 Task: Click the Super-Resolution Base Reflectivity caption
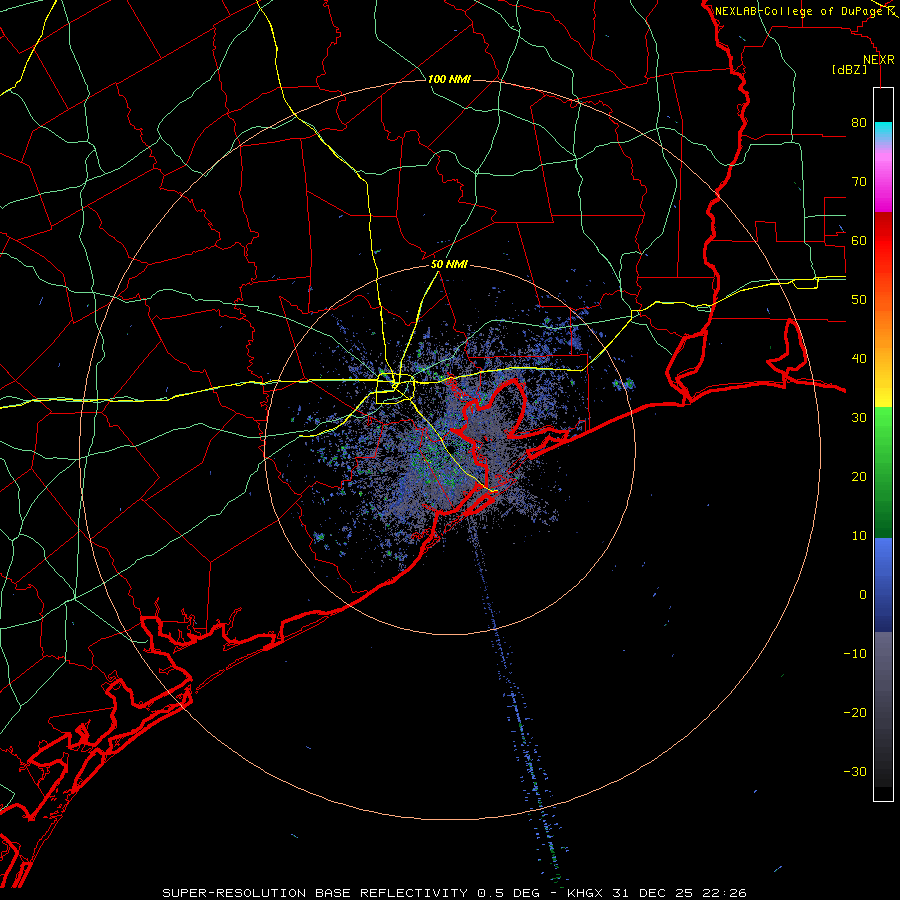[x=351, y=893]
